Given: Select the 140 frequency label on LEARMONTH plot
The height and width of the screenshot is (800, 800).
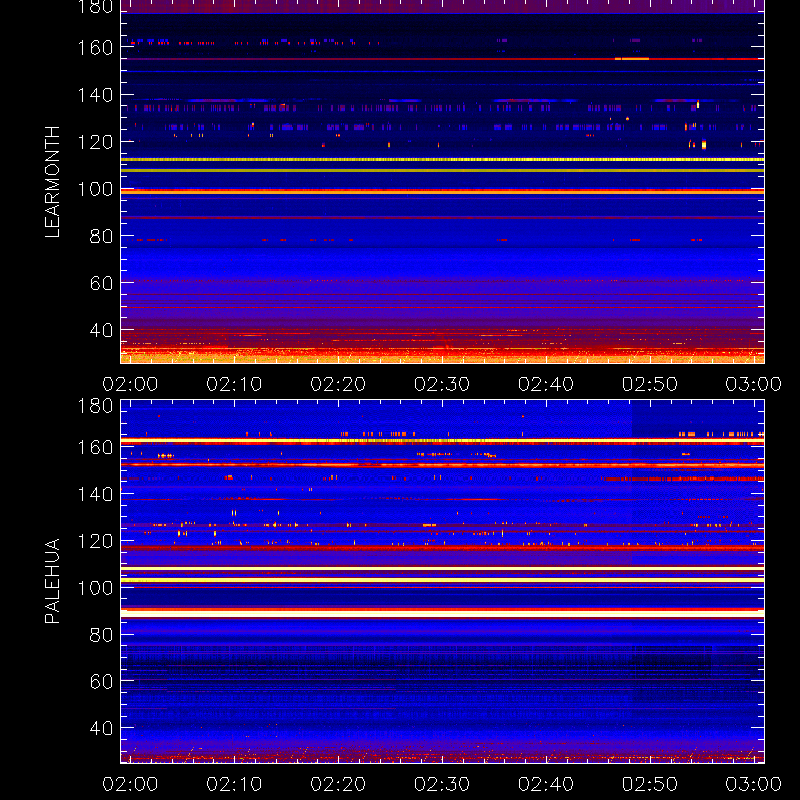Looking at the screenshot, I should point(95,95).
